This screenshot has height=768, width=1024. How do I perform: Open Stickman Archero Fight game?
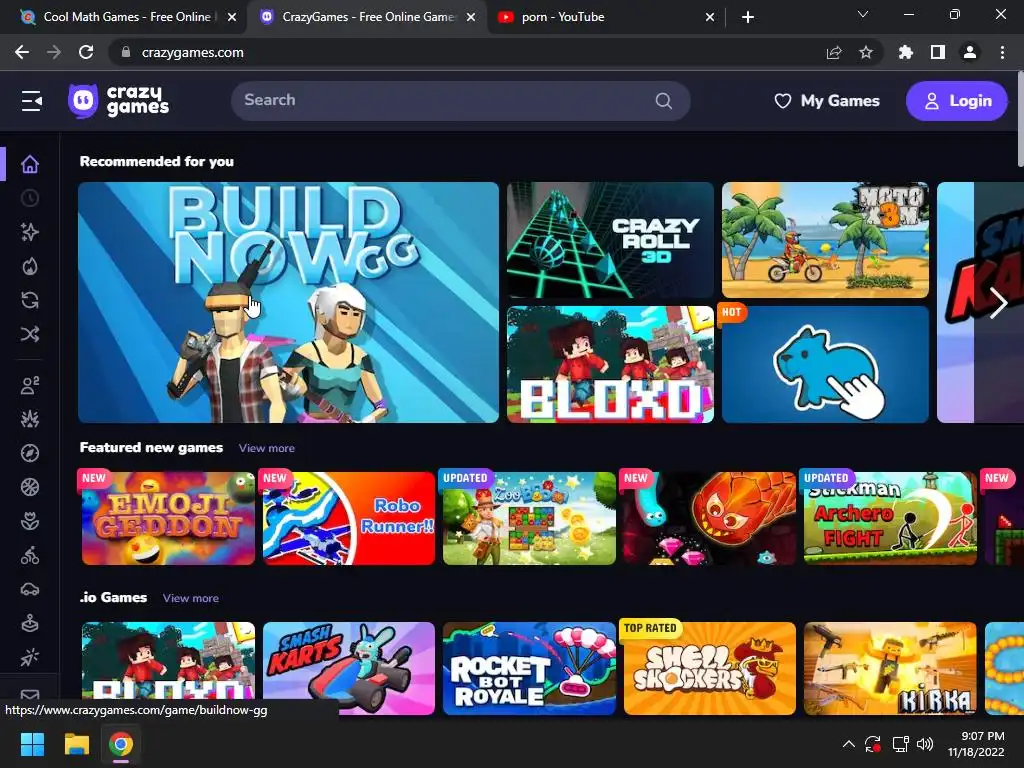890,519
